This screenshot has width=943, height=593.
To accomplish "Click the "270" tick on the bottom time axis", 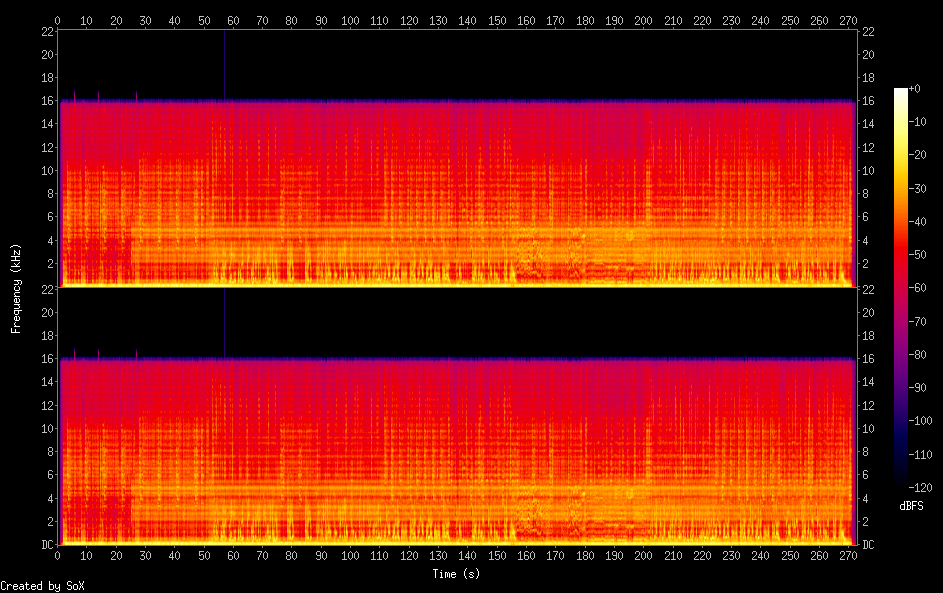I will 848,556.
